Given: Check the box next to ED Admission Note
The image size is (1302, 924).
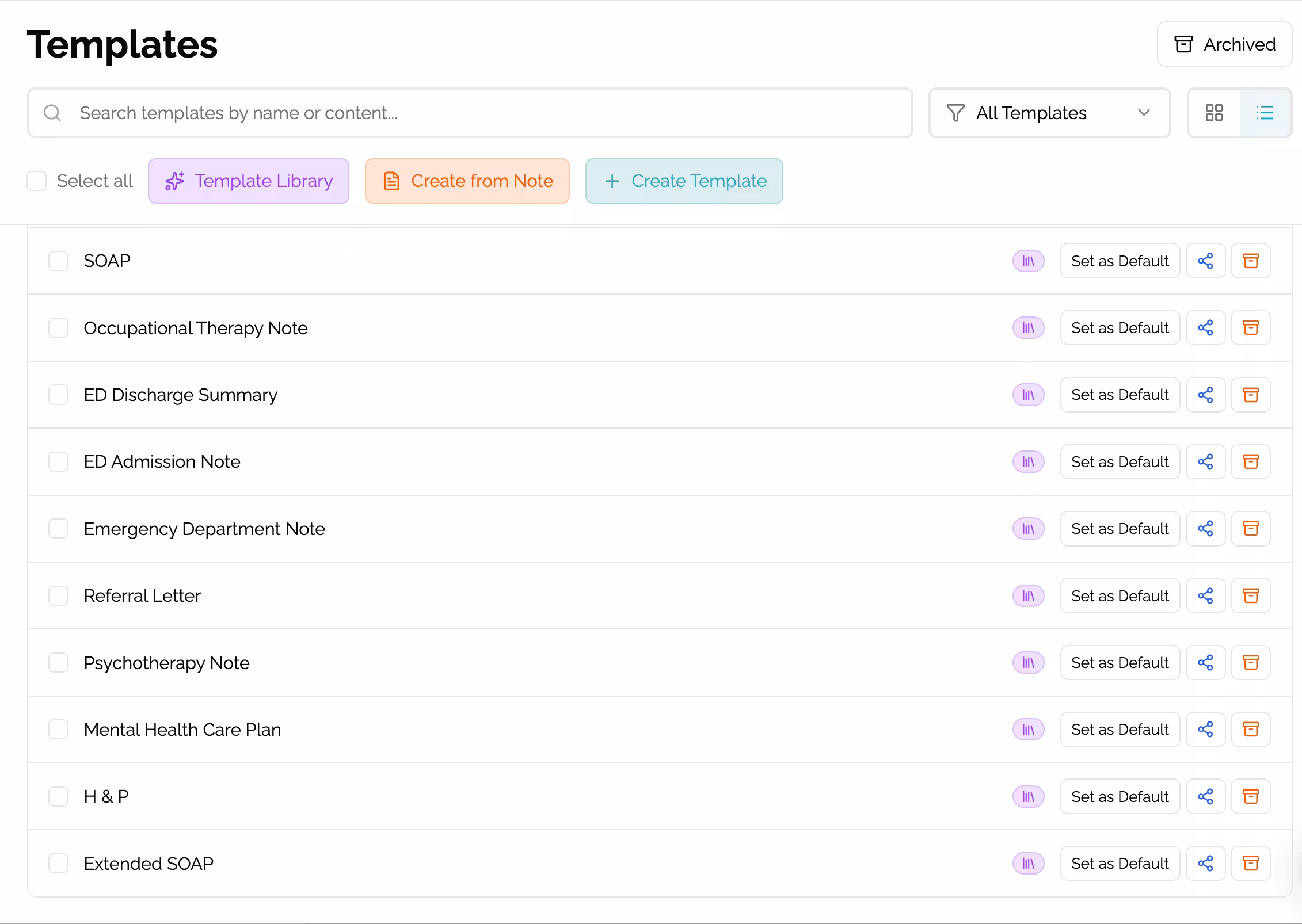Looking at the screenshot, I should [58, 461].
